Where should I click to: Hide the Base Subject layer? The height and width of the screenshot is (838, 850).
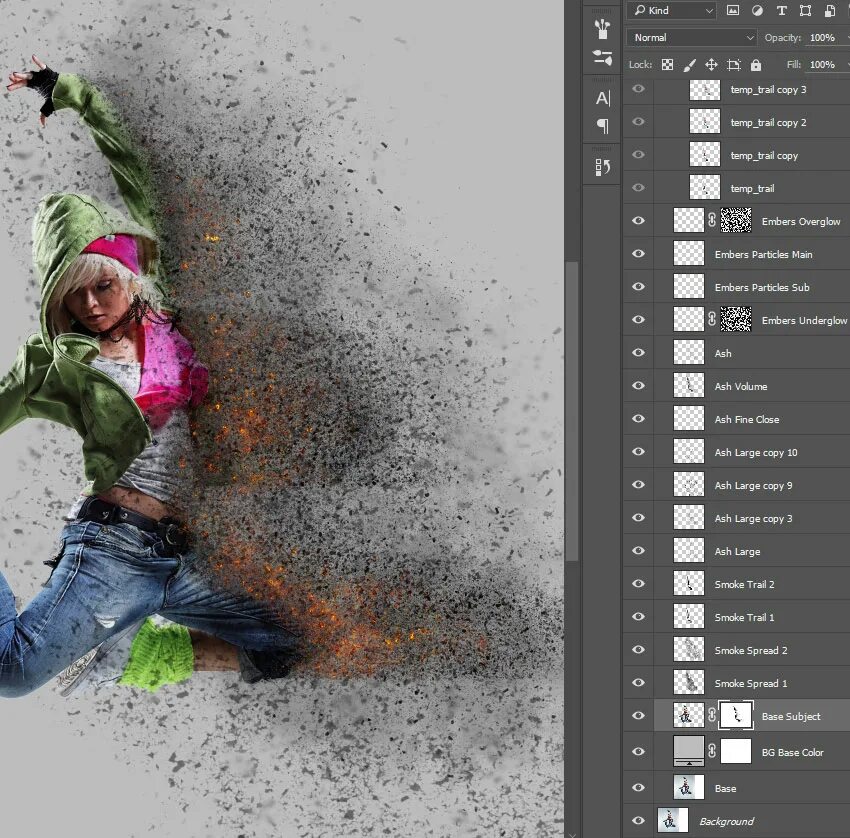point(639,715)
